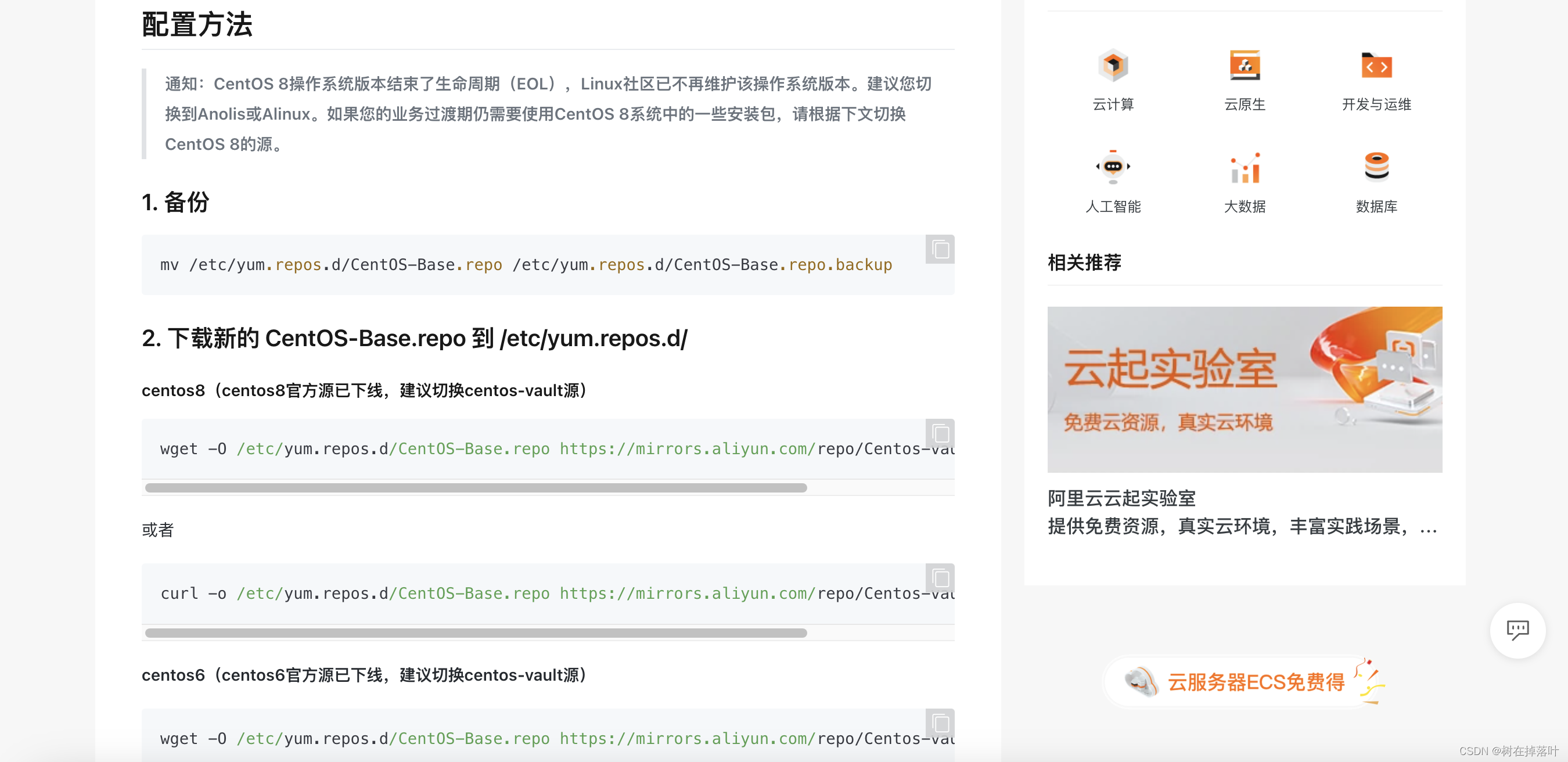Copy the mv backup command code block
The width and height of the screenshot is (1568, 762).
click(x=940, y=250)
